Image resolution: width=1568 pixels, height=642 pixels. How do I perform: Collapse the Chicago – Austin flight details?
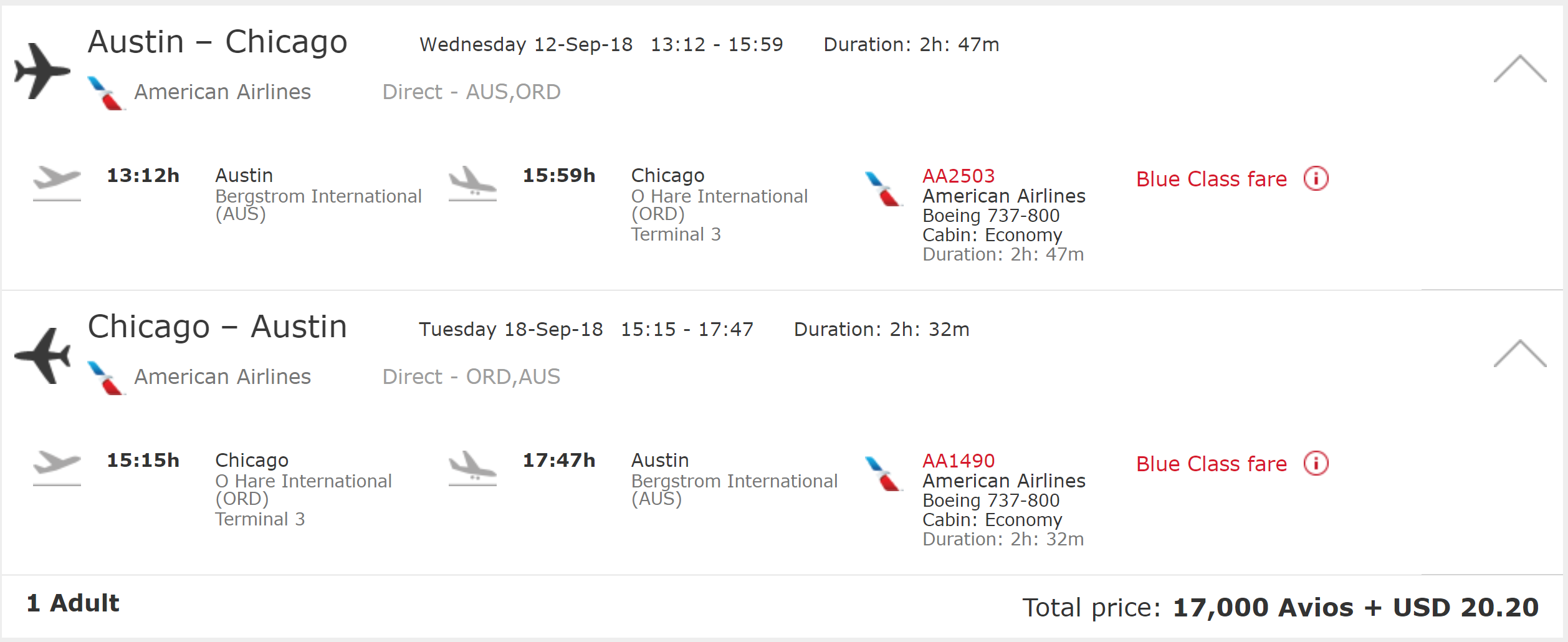pos(1519,353)
